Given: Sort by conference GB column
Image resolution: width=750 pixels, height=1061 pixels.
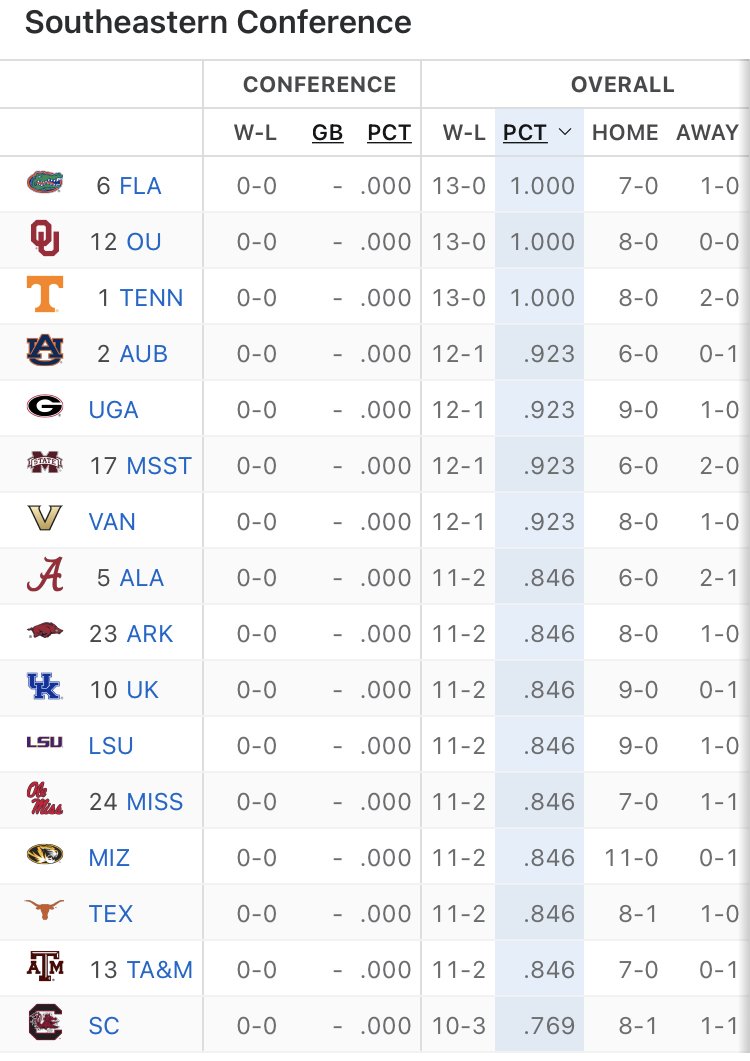Looking at the screenshot, I should click(327, 132).
